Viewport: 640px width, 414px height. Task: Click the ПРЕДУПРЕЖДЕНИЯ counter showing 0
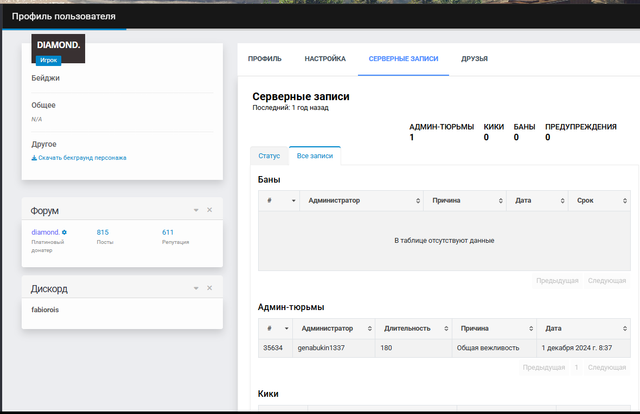pyautogui.click(x=580, y=132)
